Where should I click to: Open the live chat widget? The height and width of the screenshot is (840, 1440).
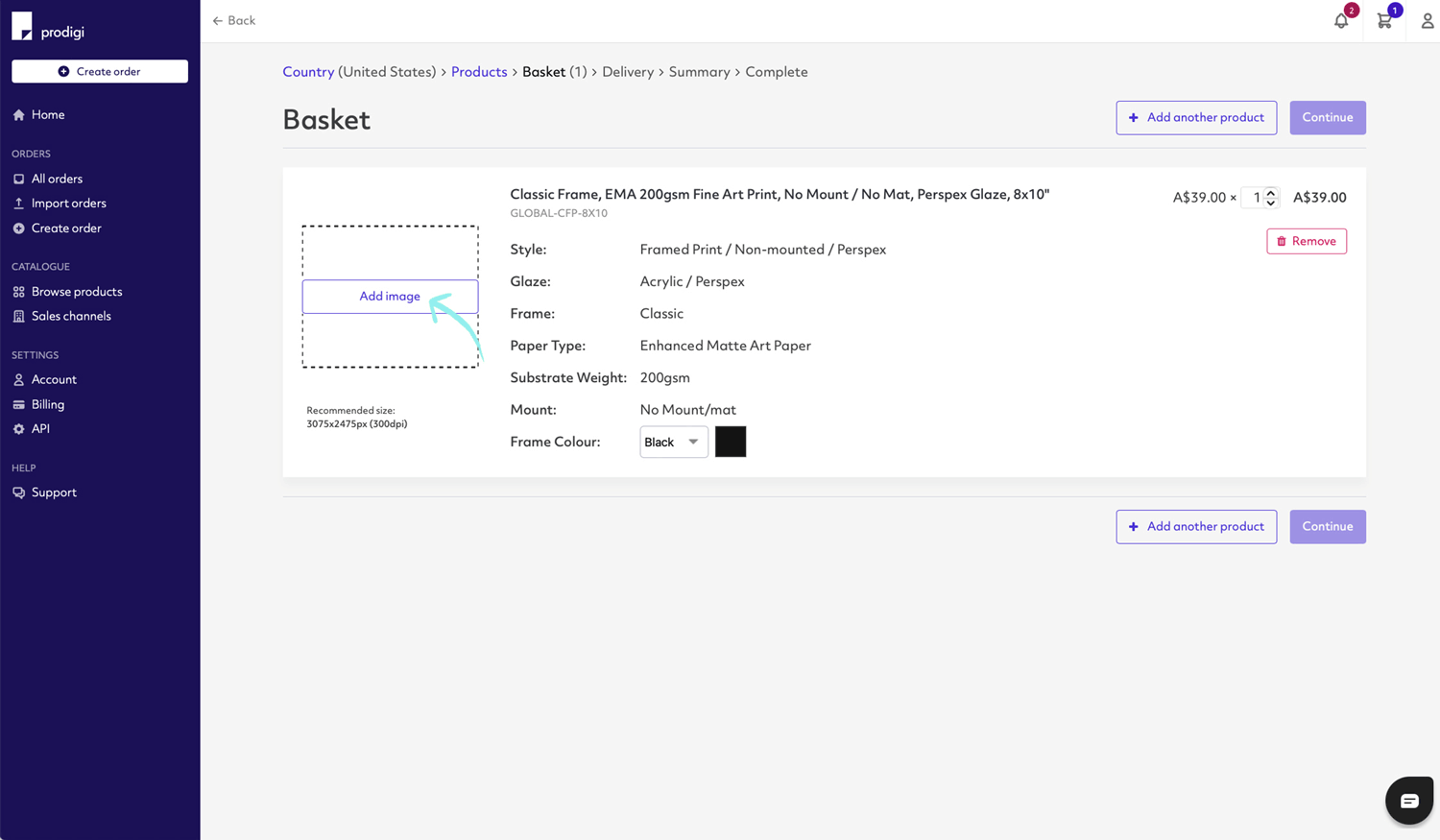click(x=1408, y=801)
